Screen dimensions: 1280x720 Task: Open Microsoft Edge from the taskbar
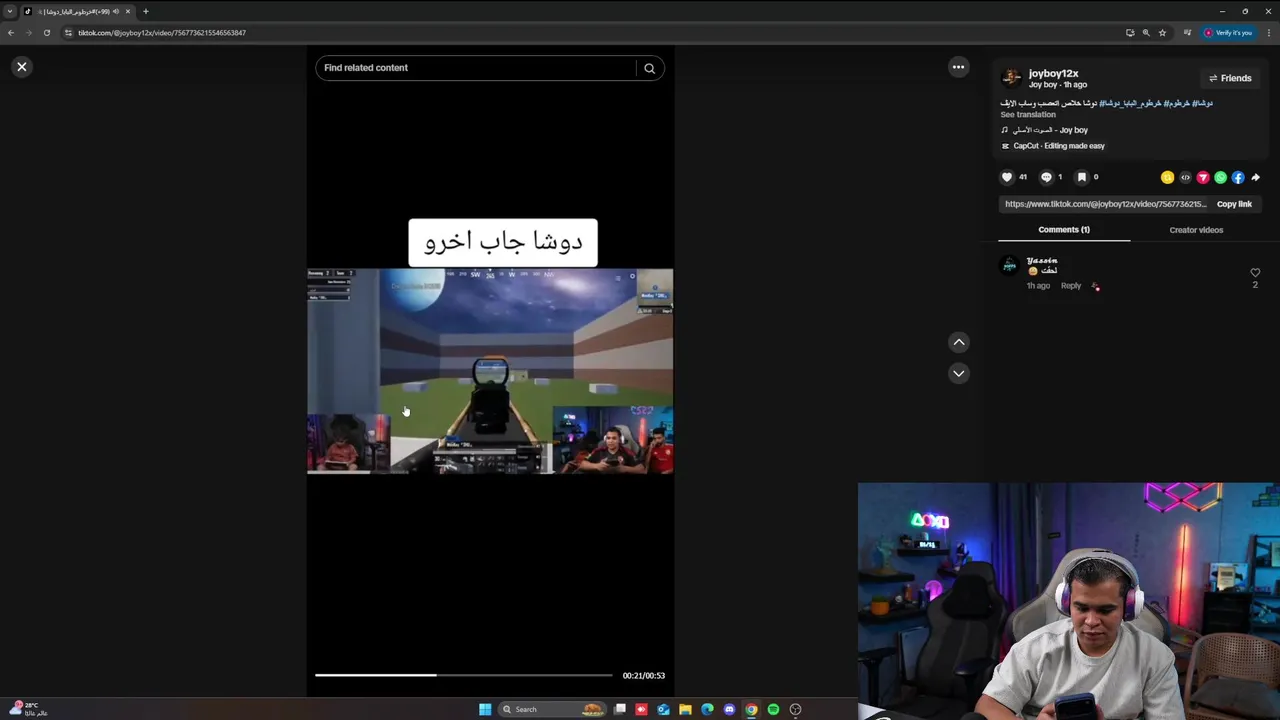(707, 709)
